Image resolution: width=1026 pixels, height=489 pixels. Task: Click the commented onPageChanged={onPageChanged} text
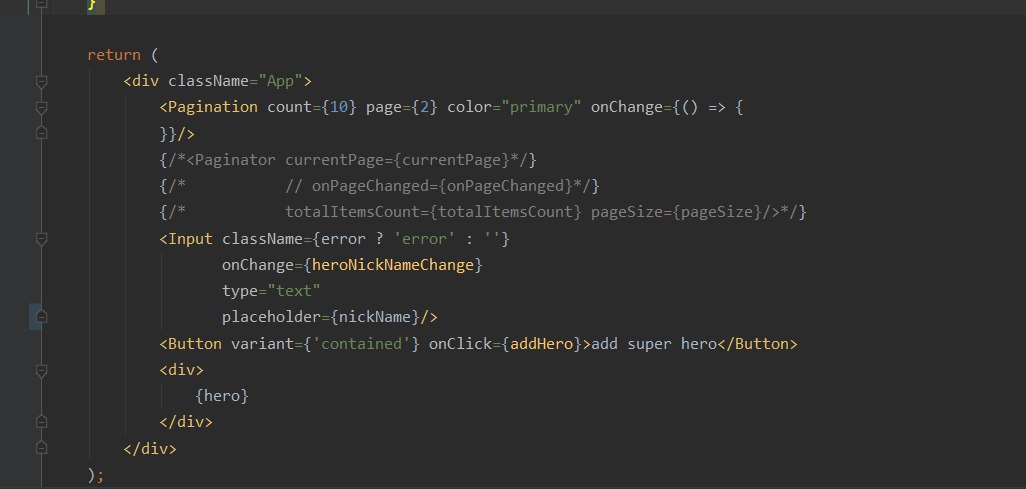tap(442, 187)
